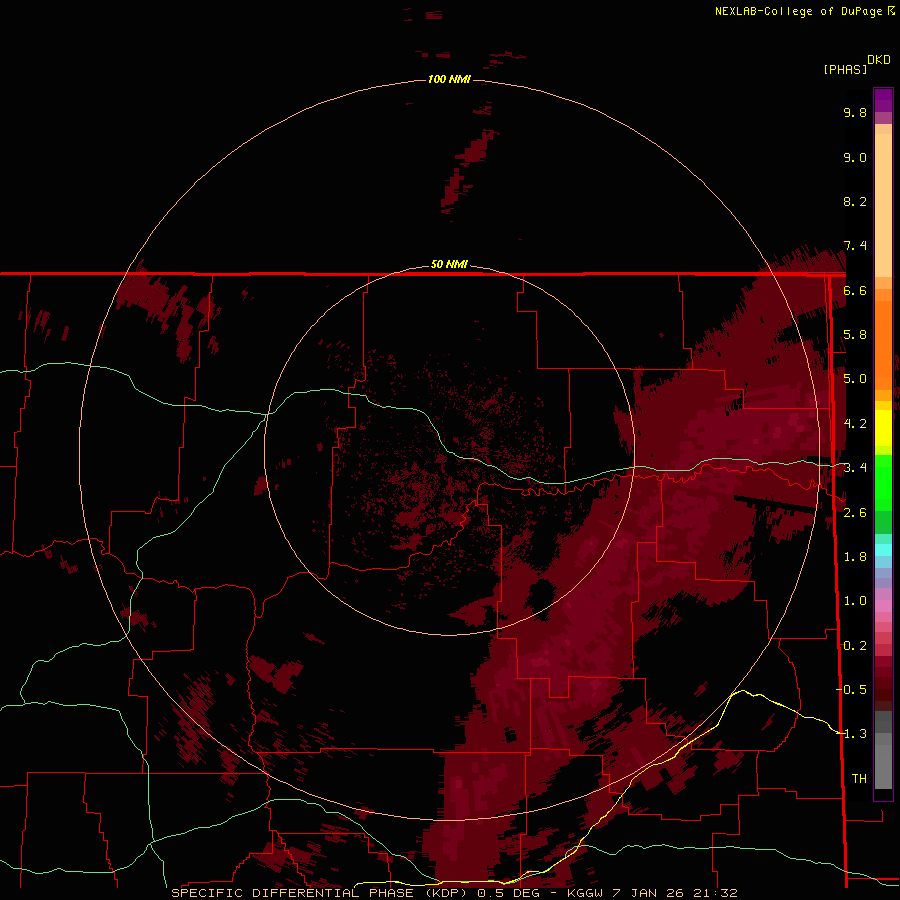Click the 100 NMI range ring label
Screen dimensions: 900x900
[449, 79]
